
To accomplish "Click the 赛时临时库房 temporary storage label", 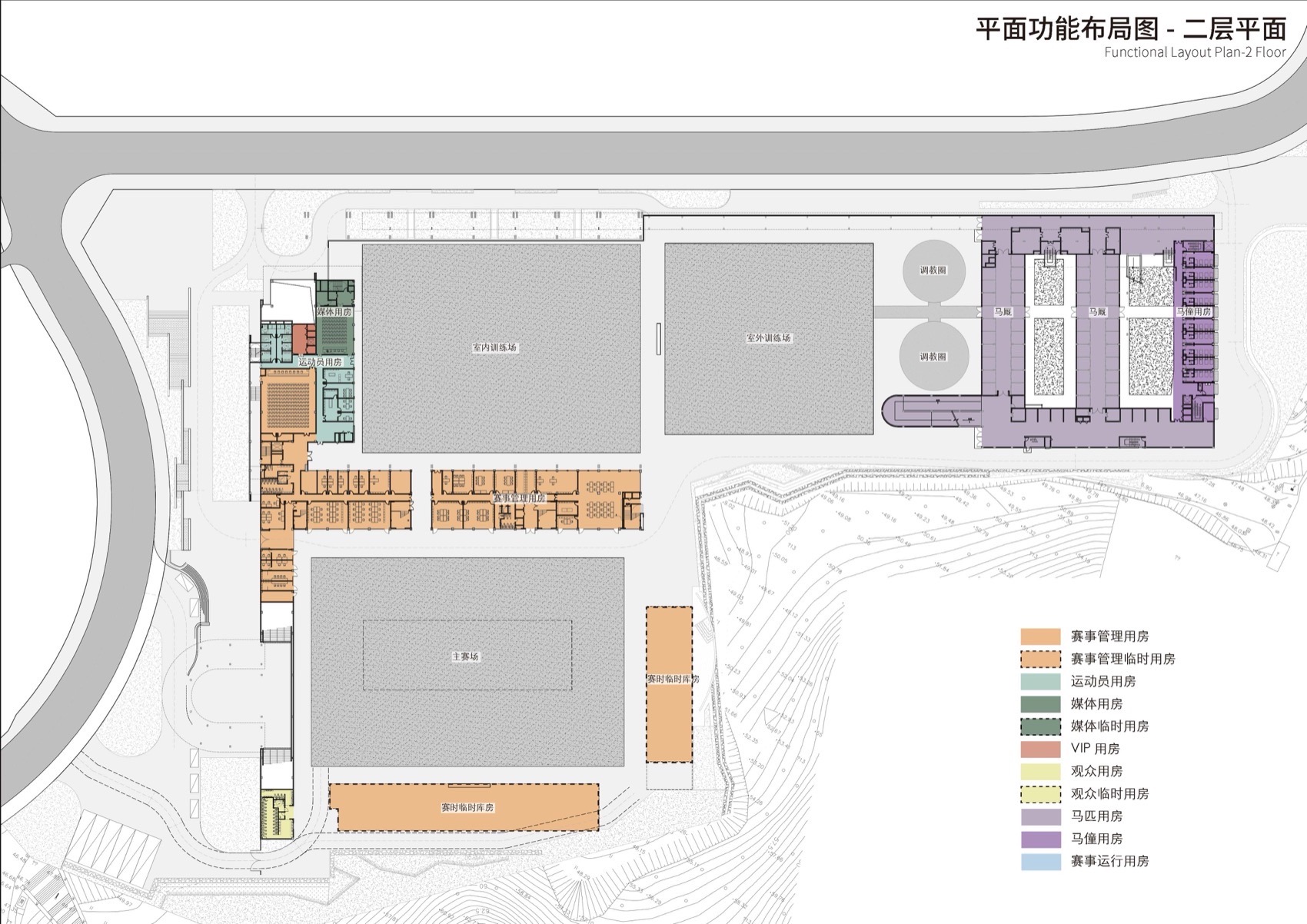I will 469,807.
